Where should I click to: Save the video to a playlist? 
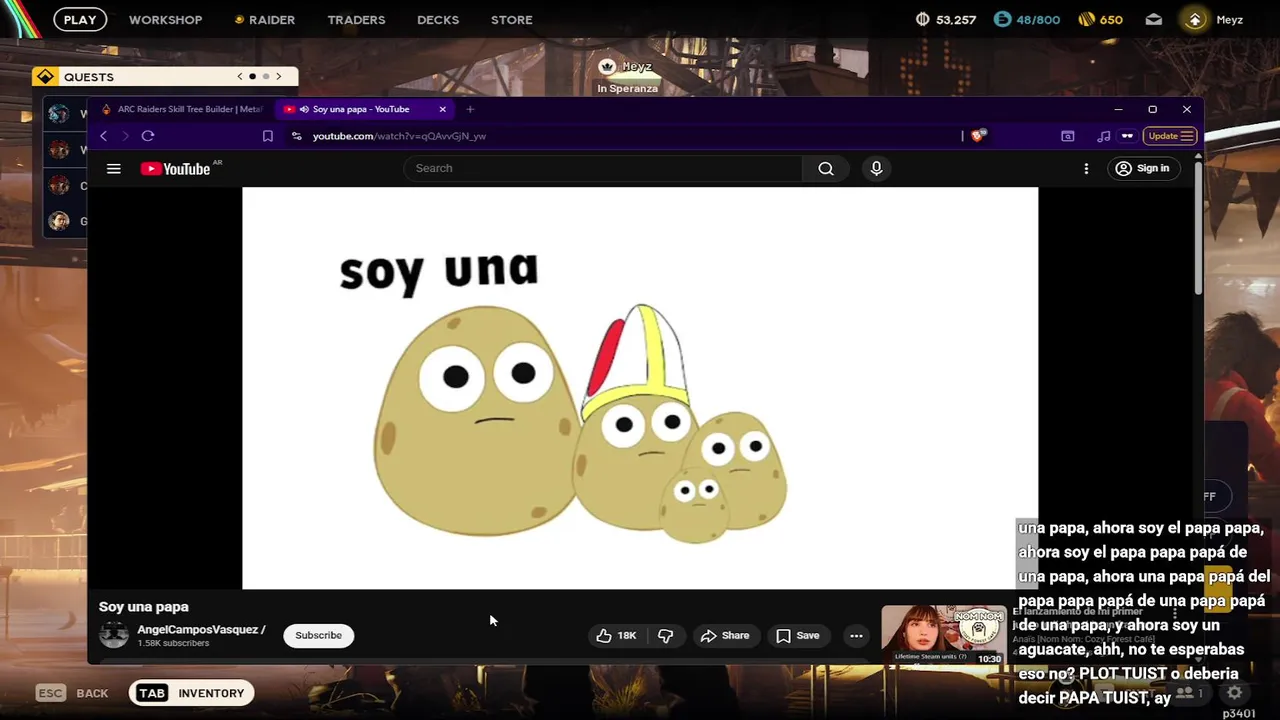798,635
